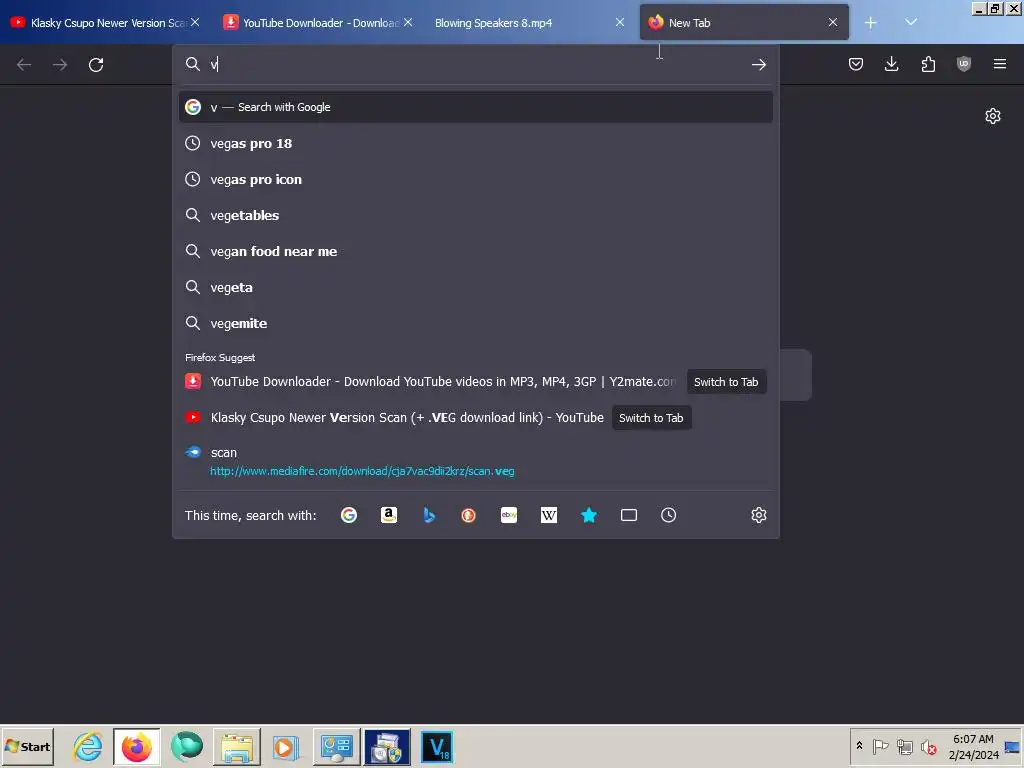The image size is (1024, 768).
Task: Expand the list all tabs chevron
Action: click(911, 23)
